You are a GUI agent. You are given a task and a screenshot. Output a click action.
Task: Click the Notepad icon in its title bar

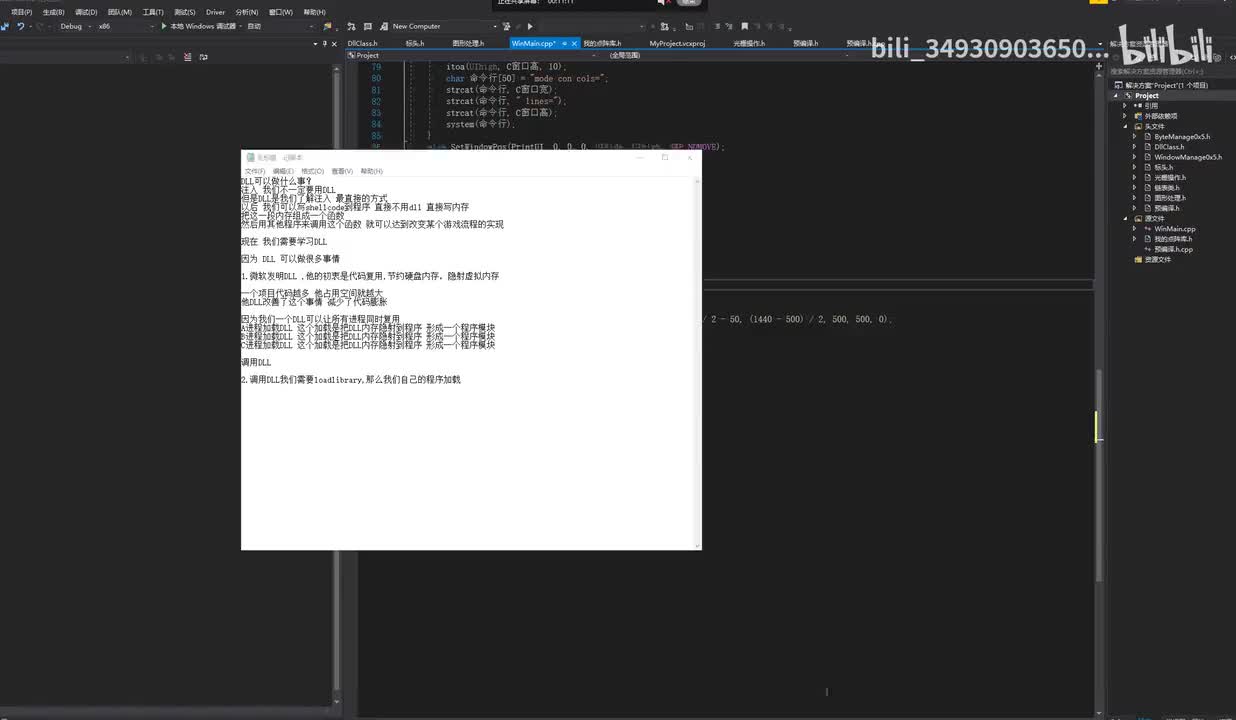pos(251,157)
